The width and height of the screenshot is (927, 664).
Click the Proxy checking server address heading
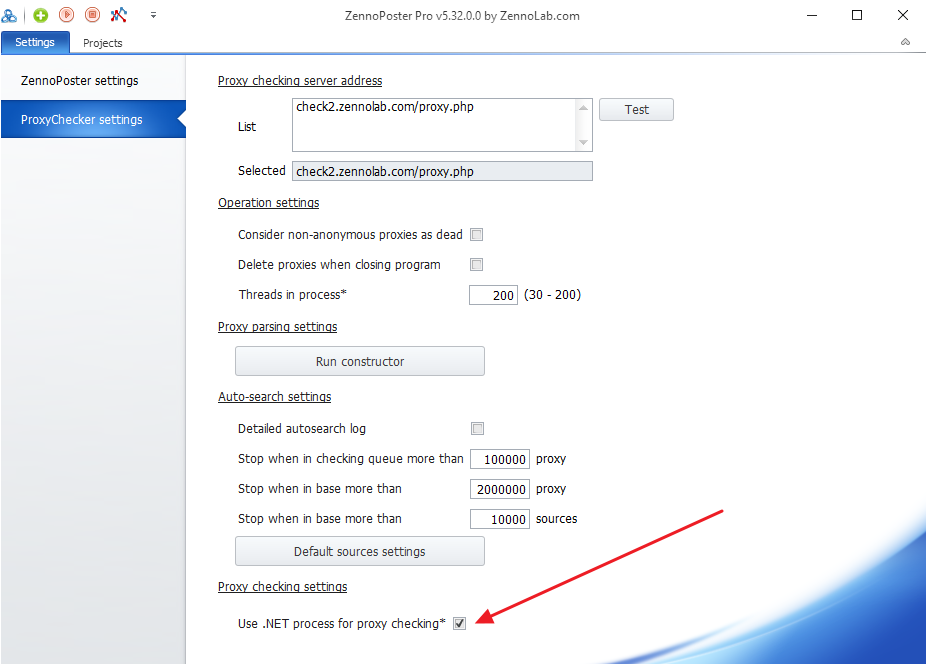tap(300, 80)
